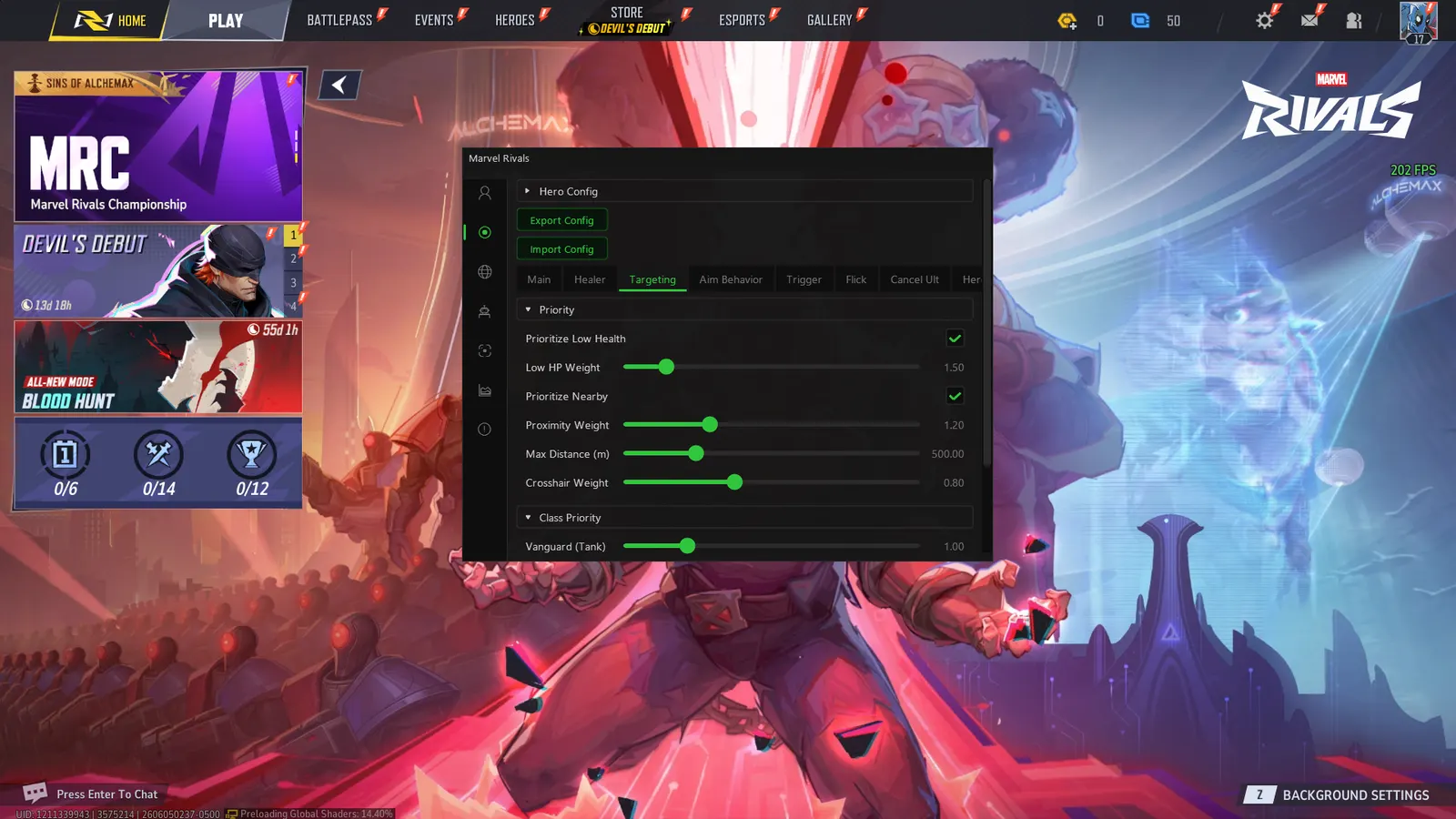Image resolution: width=1456 pixels, height=819 pixels.
Task: Open the STORE Devil's Debut menu
Action: tap(628, 20)
